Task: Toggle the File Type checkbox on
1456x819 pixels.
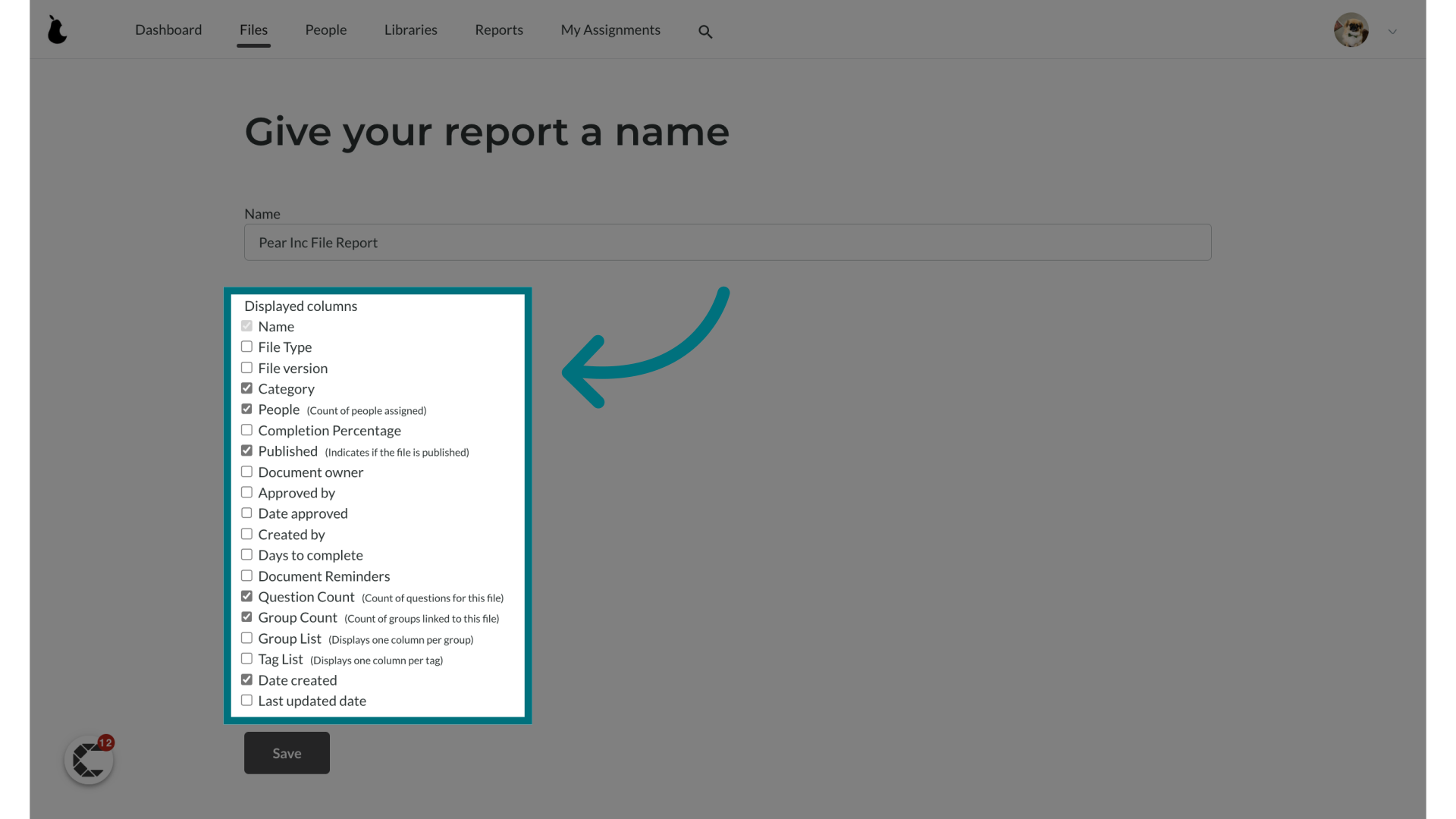Action: (246, 347)
